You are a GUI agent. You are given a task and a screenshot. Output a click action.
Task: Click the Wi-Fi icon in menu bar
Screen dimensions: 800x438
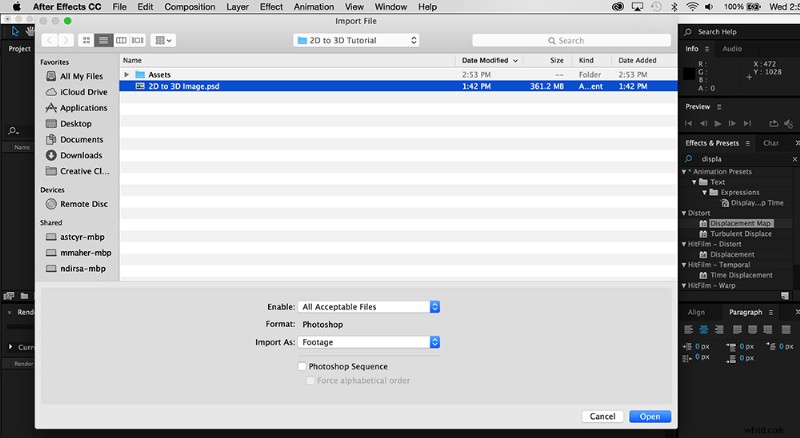[x=692, y=6]
